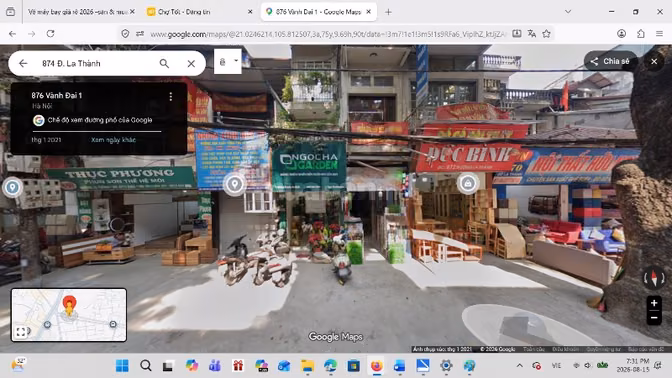
Task: Open the three-dot menu for 876 Vành Đai 1
Action: point(171,97)
